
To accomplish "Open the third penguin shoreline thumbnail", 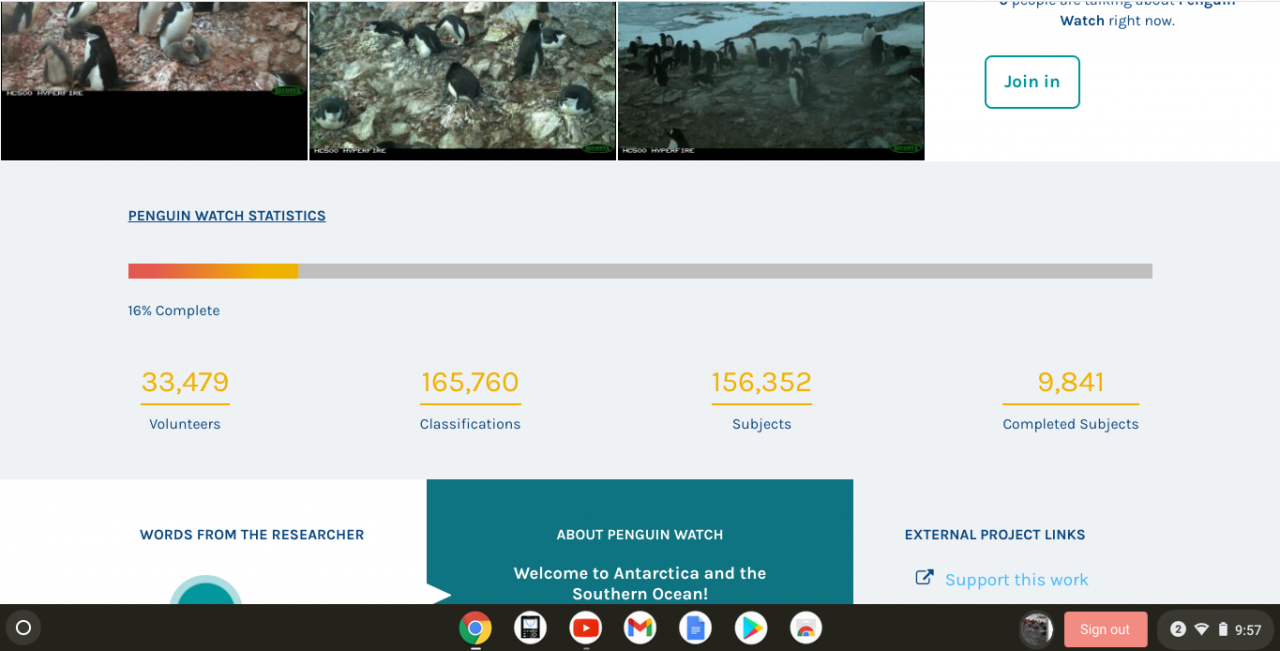I will click(x=771, y=80).
